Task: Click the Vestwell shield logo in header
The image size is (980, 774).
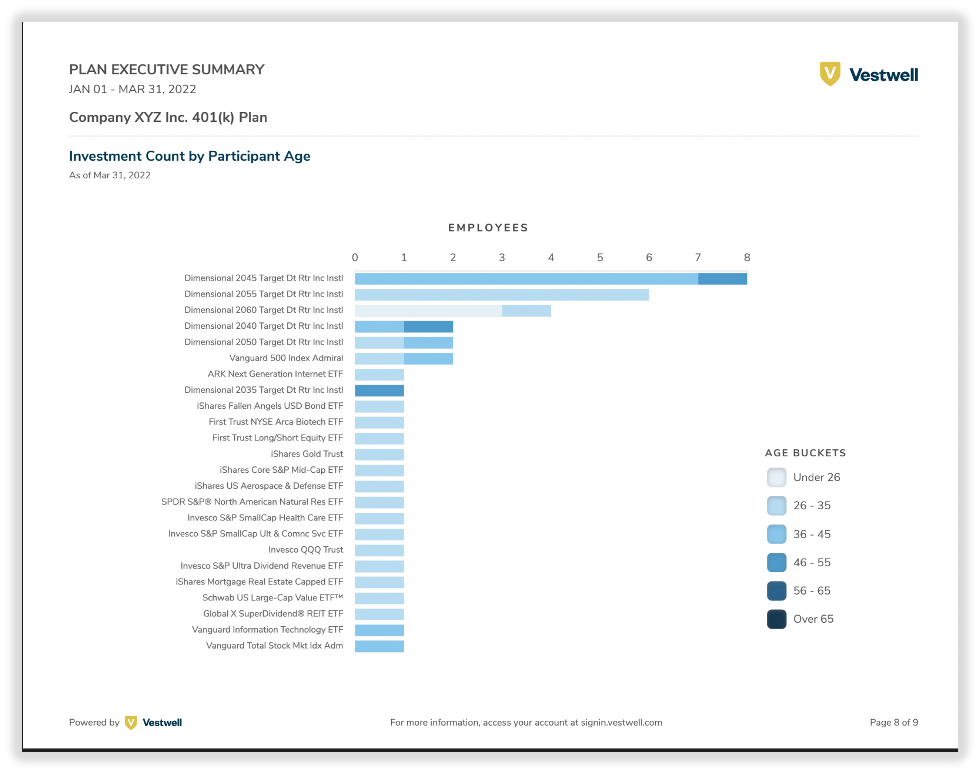Action: 830,74
